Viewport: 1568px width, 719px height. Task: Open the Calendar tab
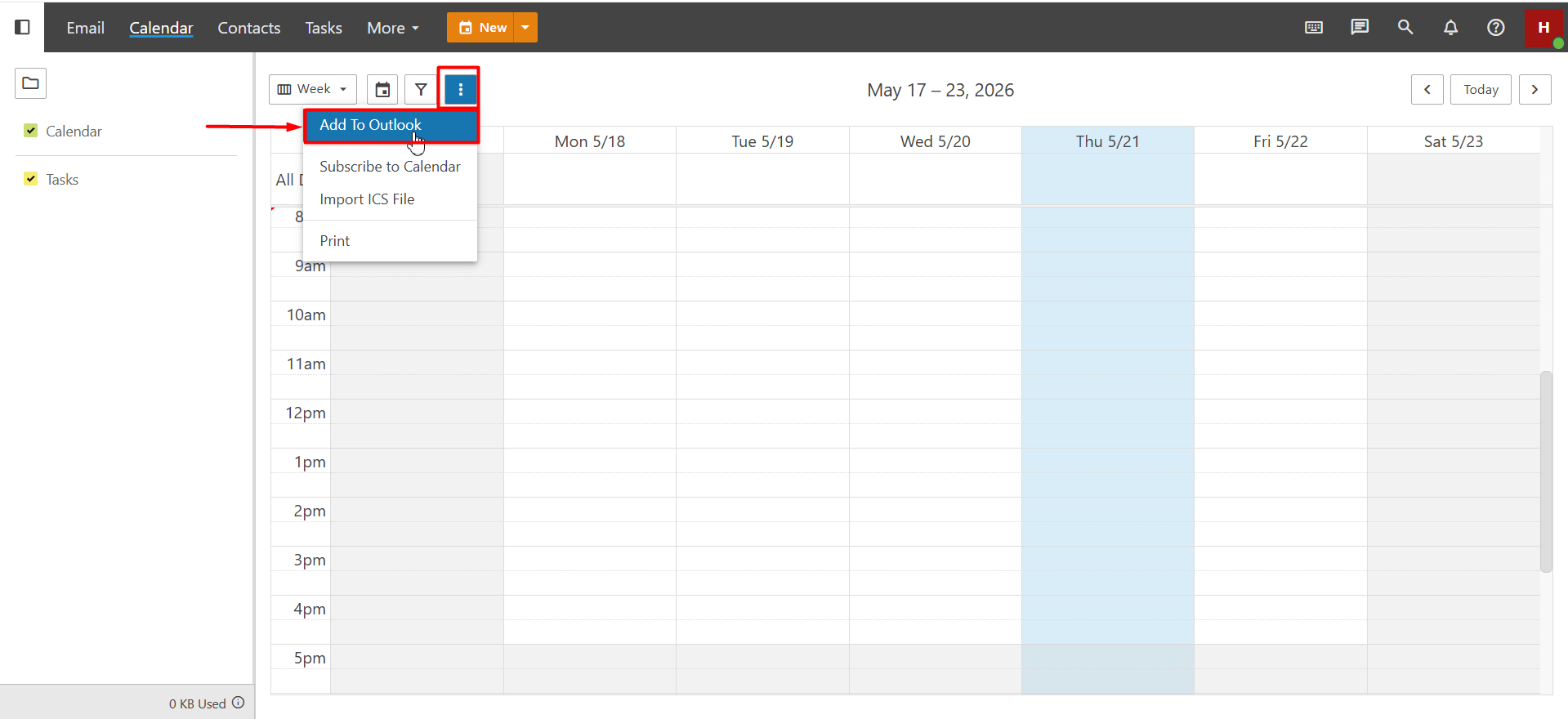[161, 28]
